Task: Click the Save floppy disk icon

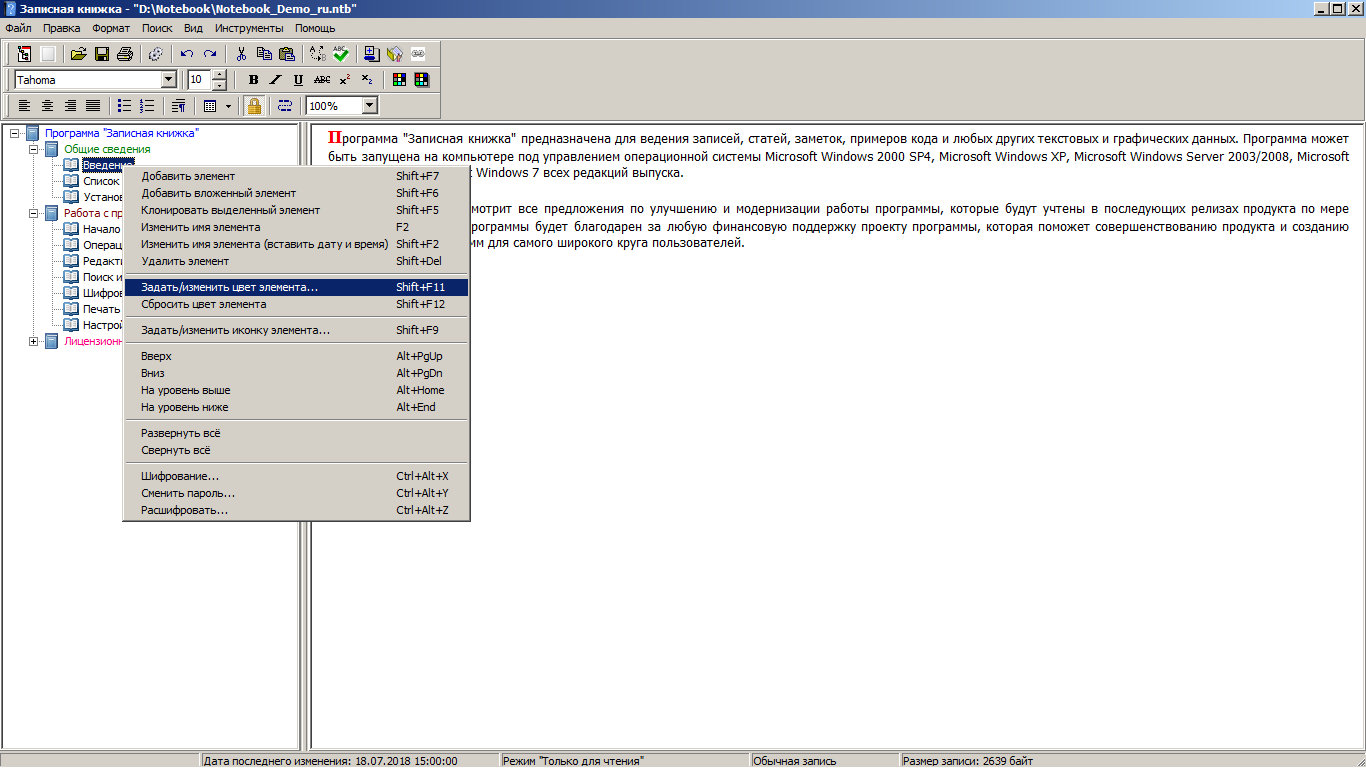Action: (101, 54)
